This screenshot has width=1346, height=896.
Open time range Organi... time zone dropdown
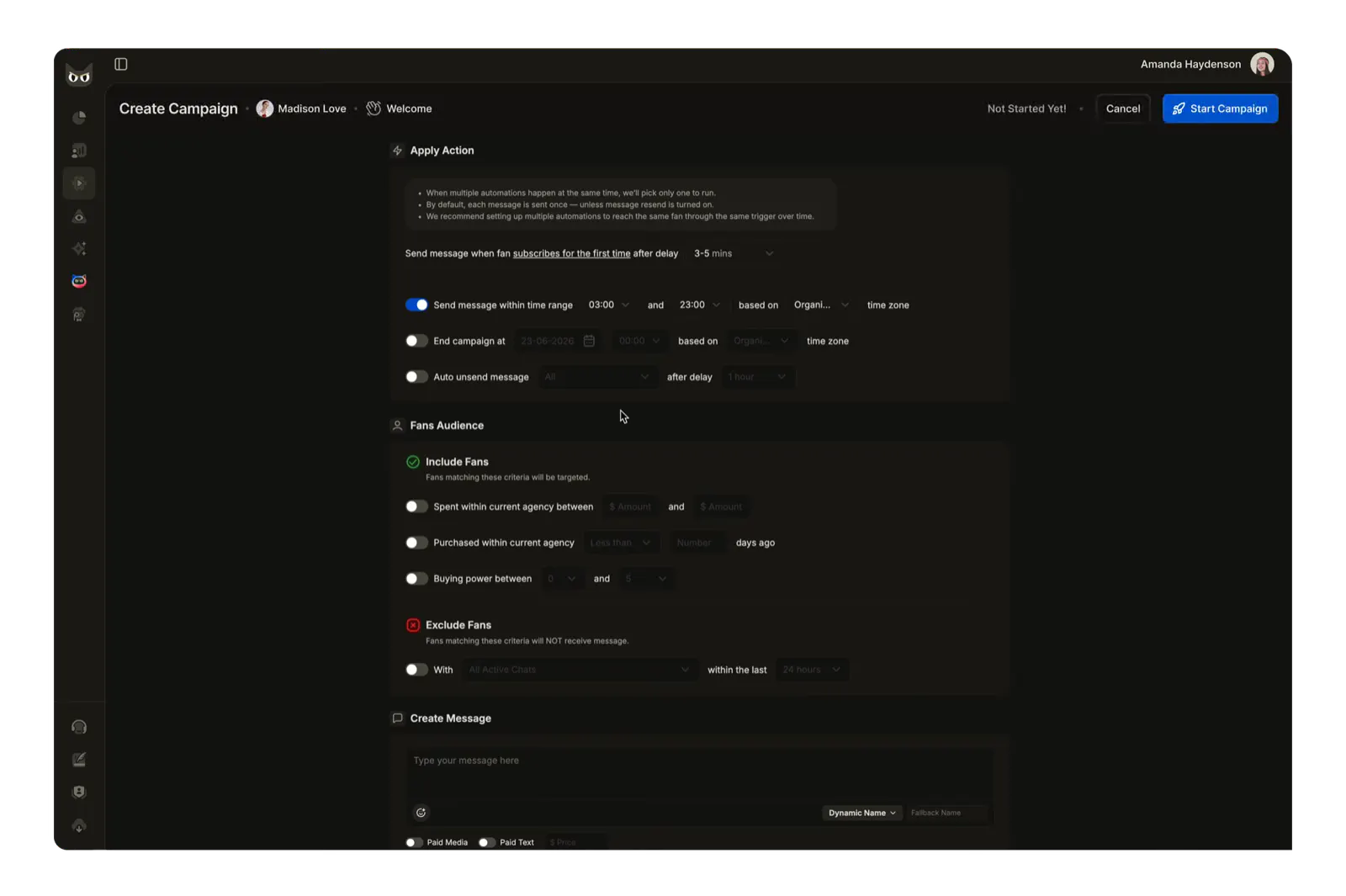point(821,305)
